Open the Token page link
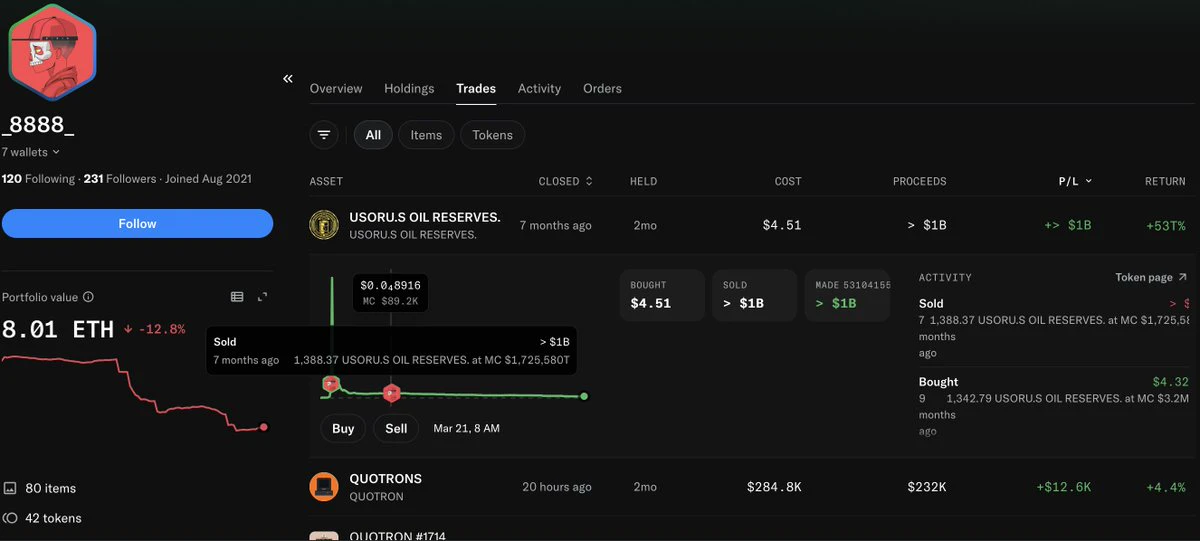 (x=1151, y=277)
